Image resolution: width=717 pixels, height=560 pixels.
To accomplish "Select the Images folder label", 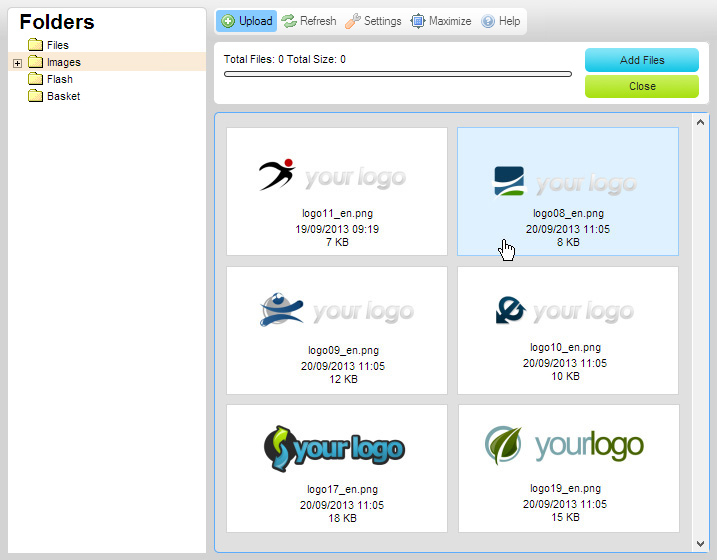I will click(x=64, y=62).
